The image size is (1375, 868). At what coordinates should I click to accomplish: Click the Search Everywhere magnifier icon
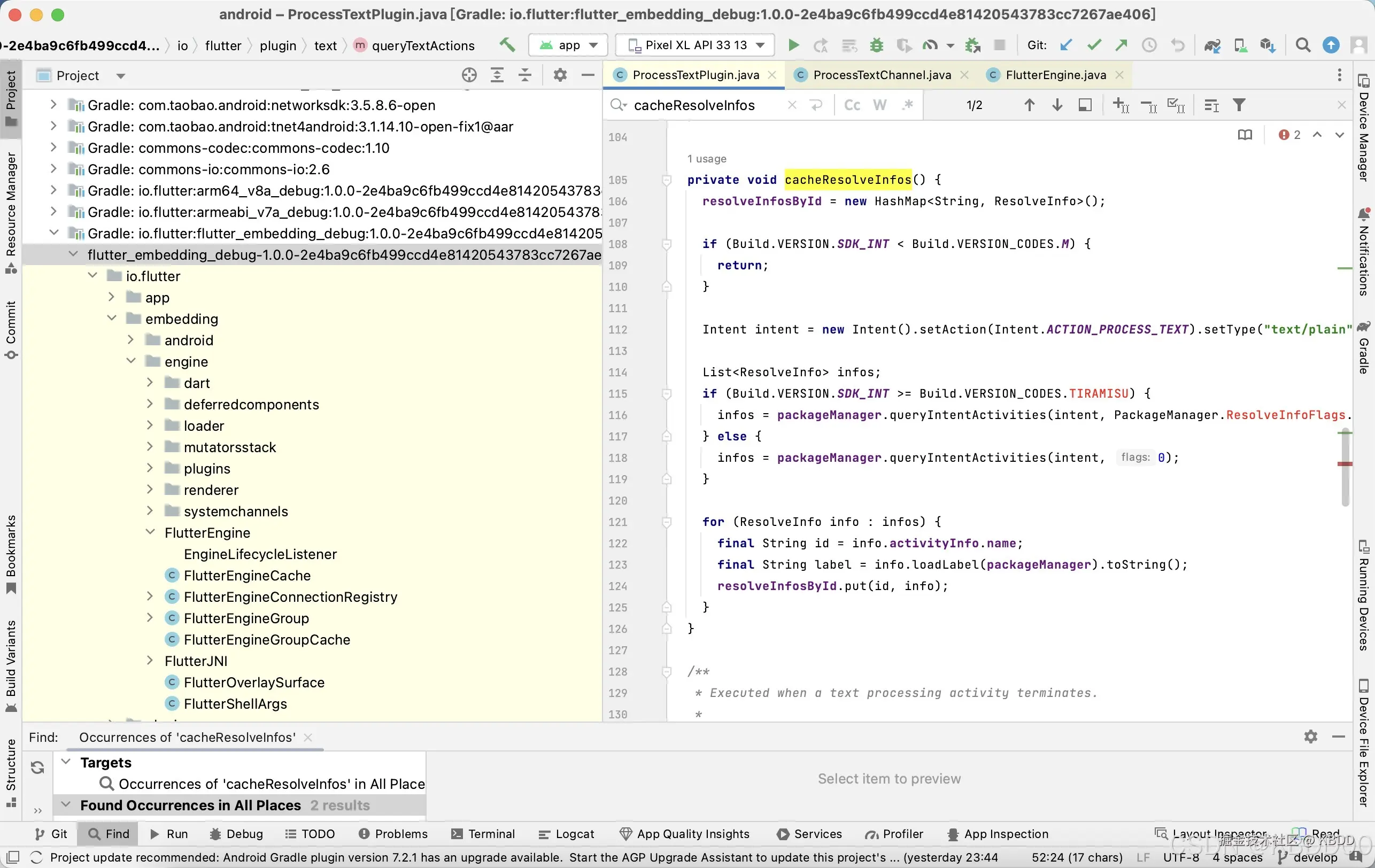[1302, 45]
